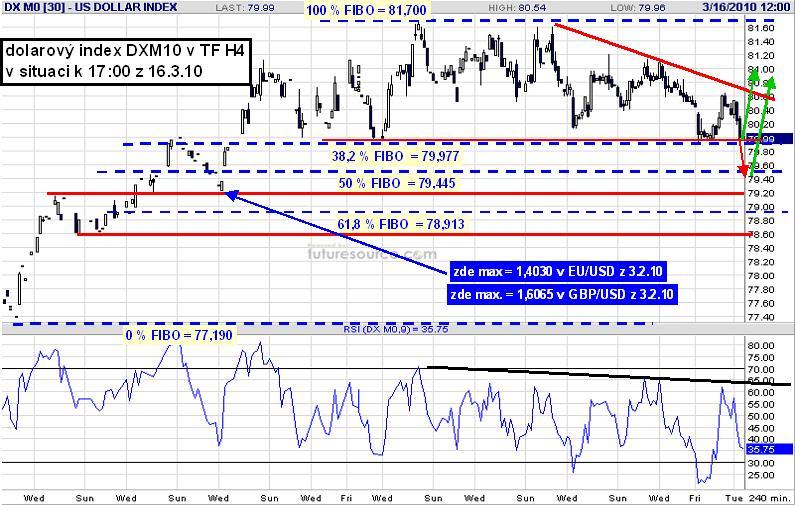Click the 45.00 RSI axis label
The height and width of the screenshot is (505, 795).
[761, 428]
